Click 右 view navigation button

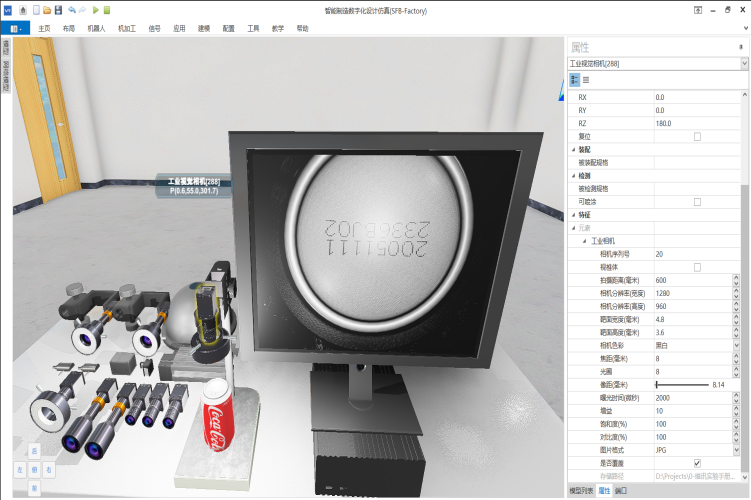click(49, 470)
